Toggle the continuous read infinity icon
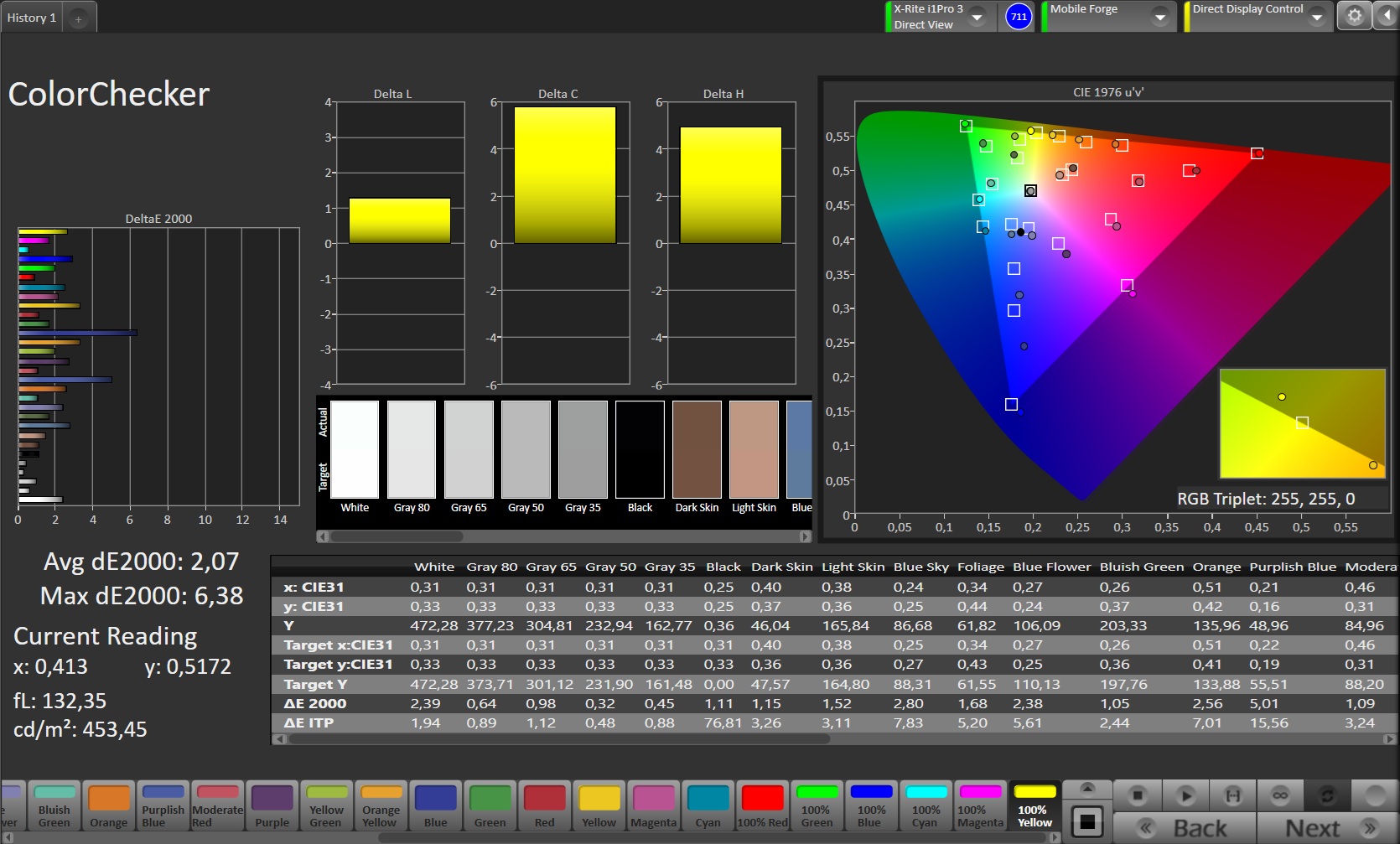This screenshot has width=1400, height=844. click(x=1279, y=795)
